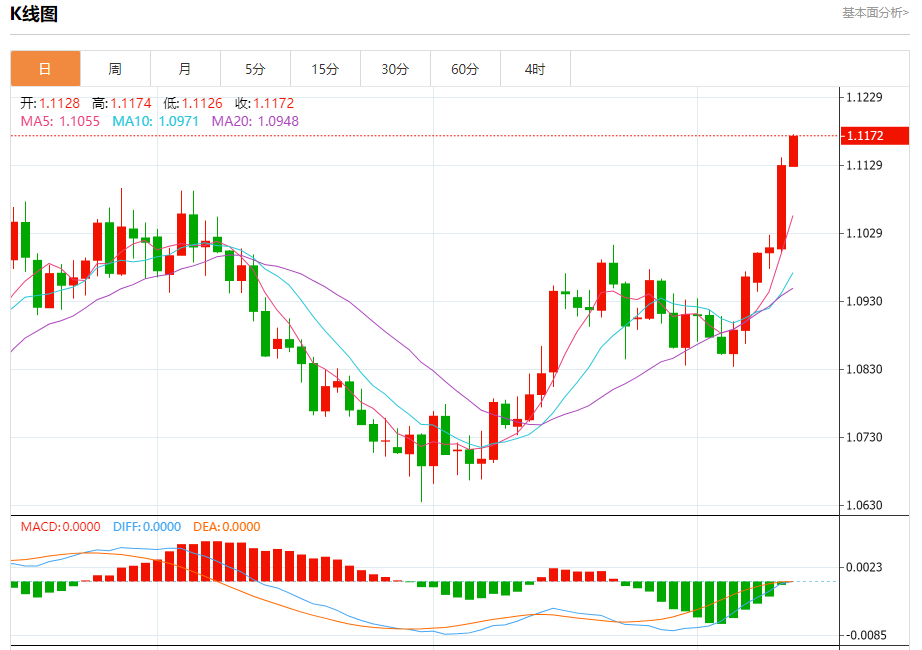
Task: Open the 60分 timeframe tab
Action: click(x=465, y=69)
